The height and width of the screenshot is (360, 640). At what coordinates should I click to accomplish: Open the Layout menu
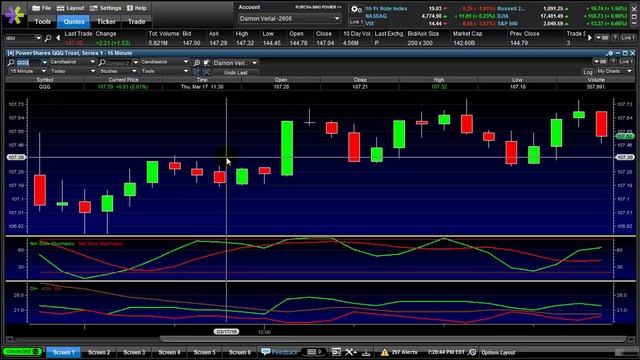click(x=70, y=8)
